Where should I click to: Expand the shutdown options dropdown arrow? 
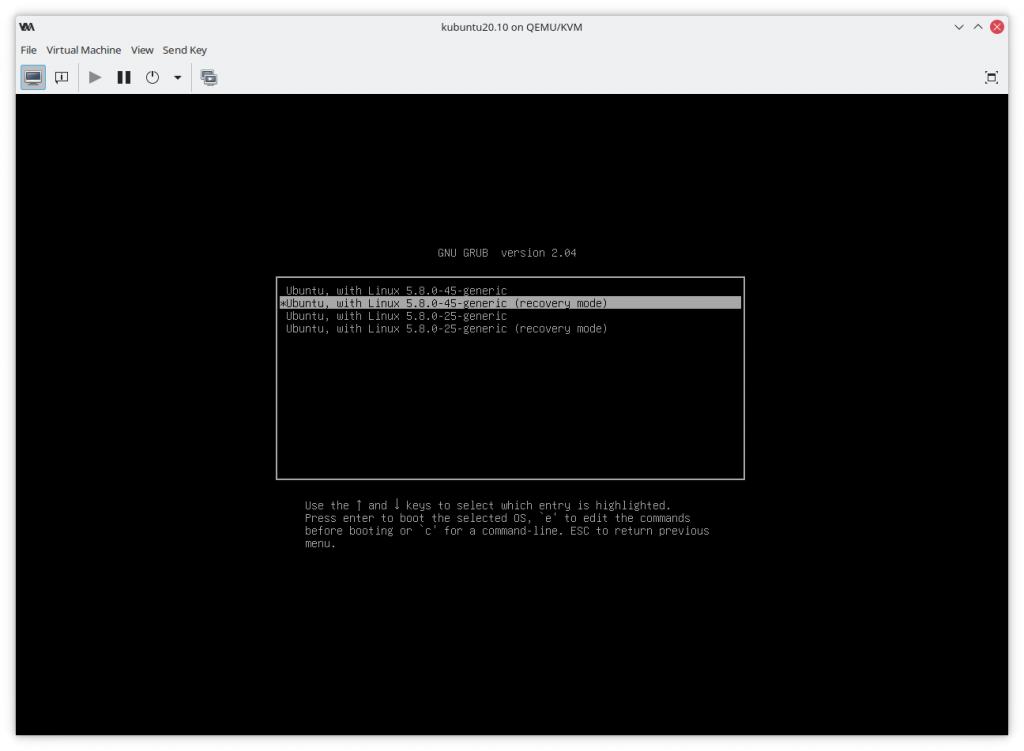(x=178, y=78)
